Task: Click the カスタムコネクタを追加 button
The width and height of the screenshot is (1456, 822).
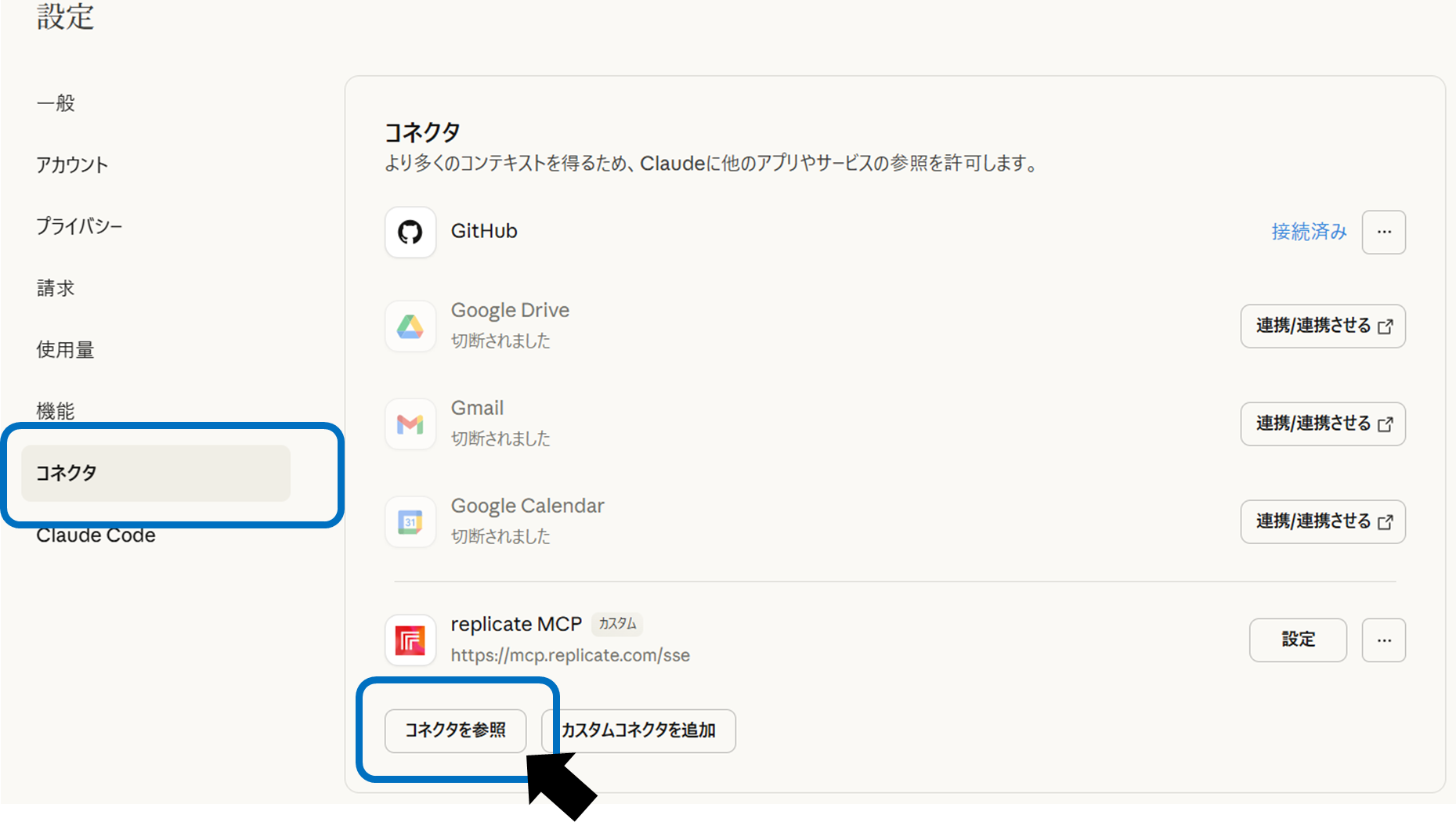Action: (639, 730)
